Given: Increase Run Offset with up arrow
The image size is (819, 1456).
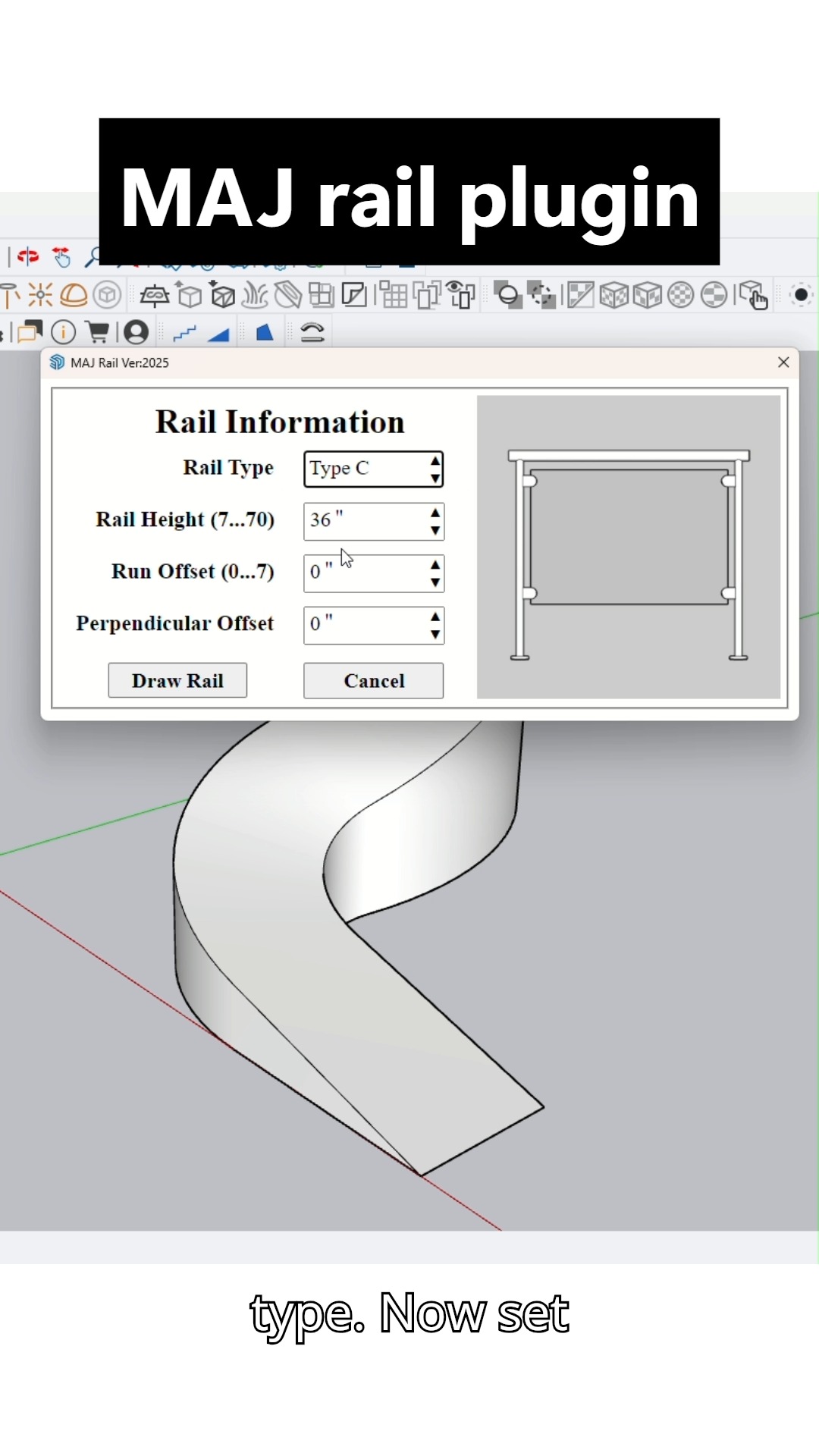Looking at the screenshot, I should click(x=435, y=566).
